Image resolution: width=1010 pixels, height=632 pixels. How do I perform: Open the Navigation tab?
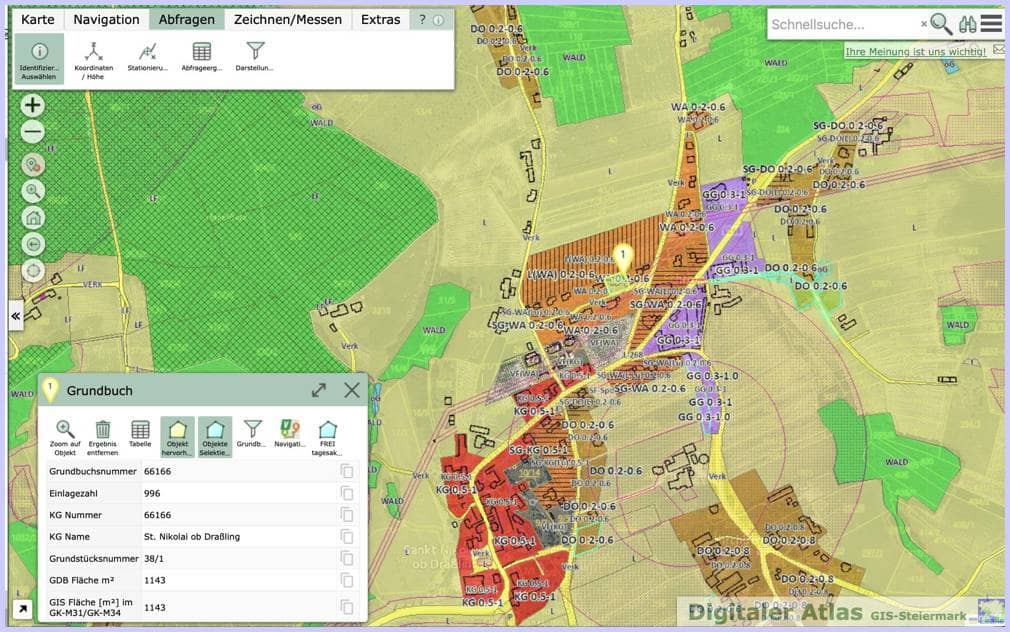[106, 20]
